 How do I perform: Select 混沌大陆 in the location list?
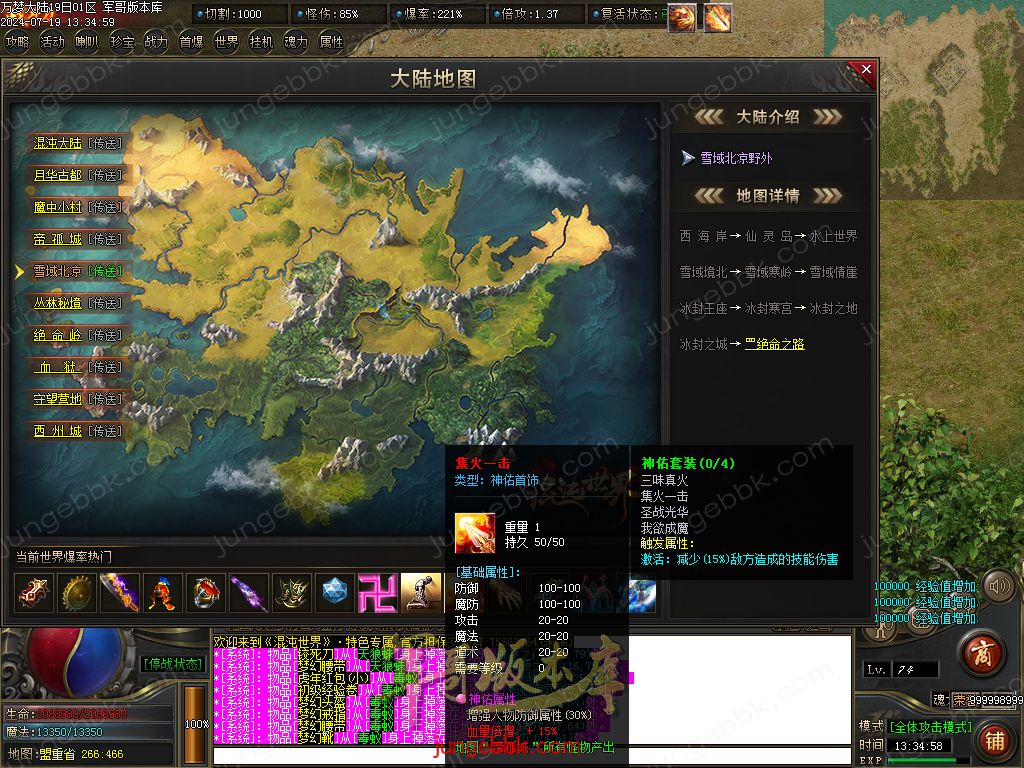point(57,143)
